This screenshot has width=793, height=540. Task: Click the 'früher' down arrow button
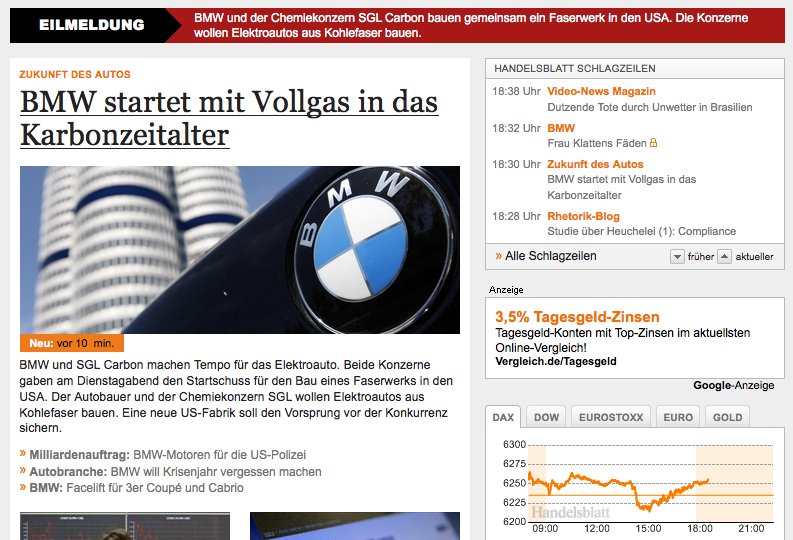click(677, 256)
